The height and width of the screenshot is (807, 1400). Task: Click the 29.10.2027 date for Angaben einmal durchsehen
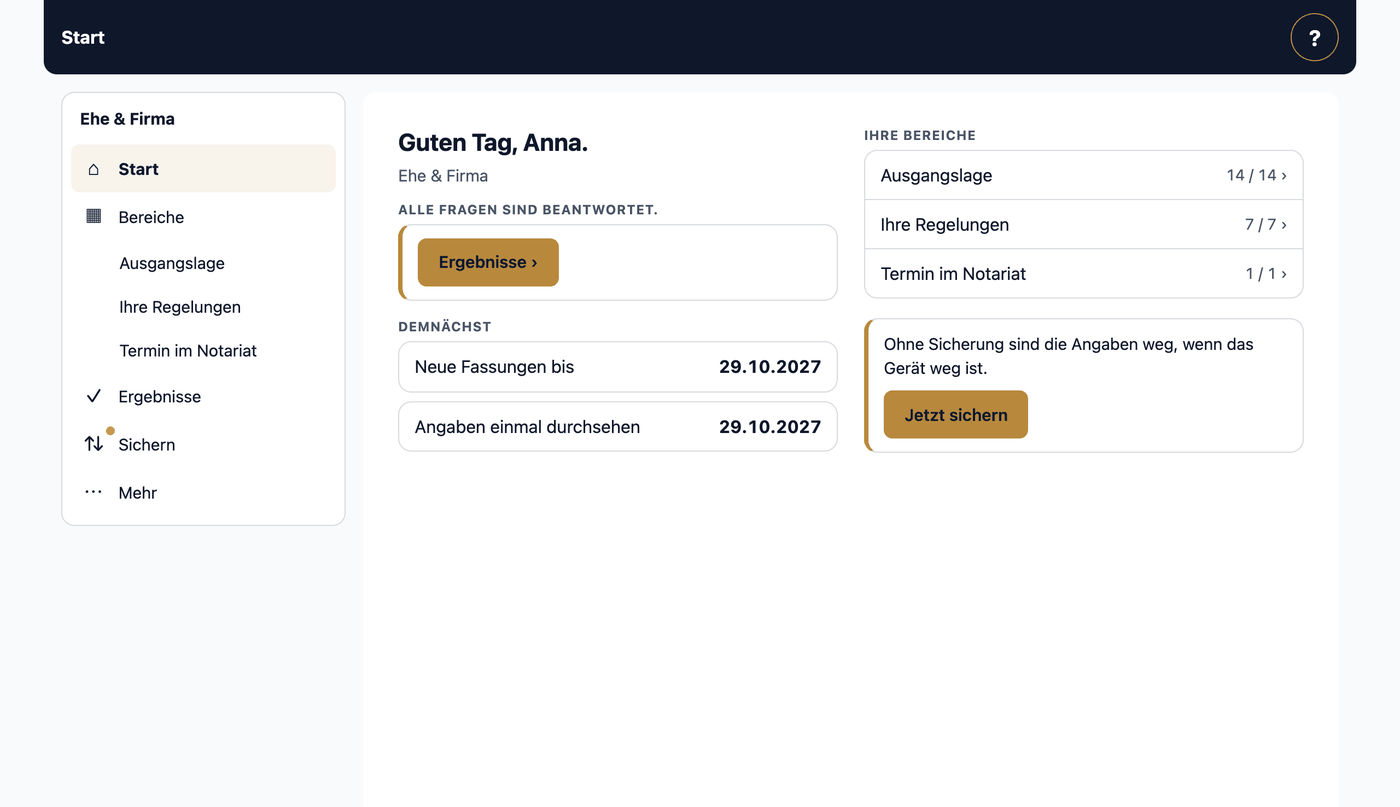pyautogui.click(x=770, y=427)
